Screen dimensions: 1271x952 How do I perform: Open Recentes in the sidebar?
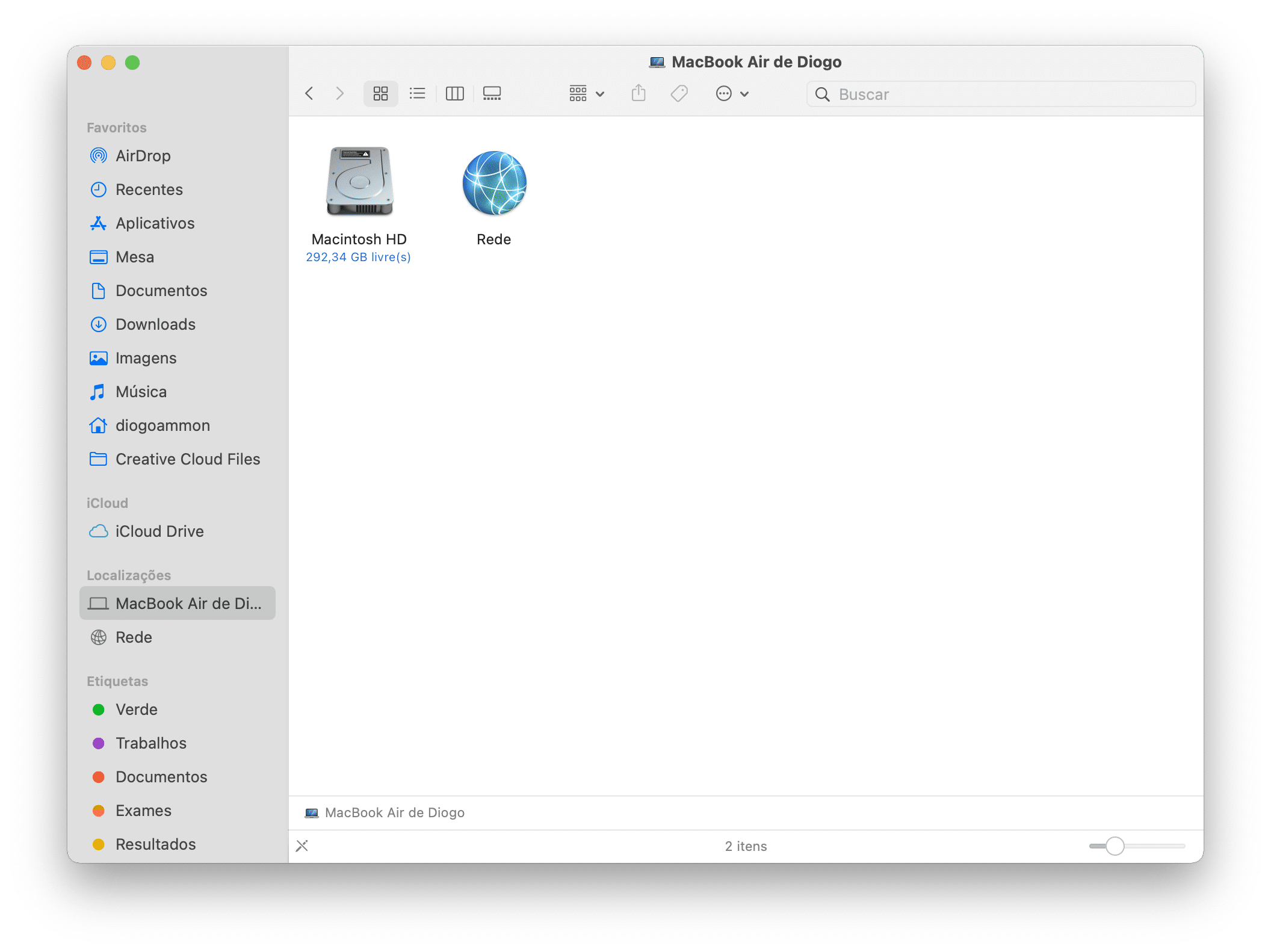177,190
